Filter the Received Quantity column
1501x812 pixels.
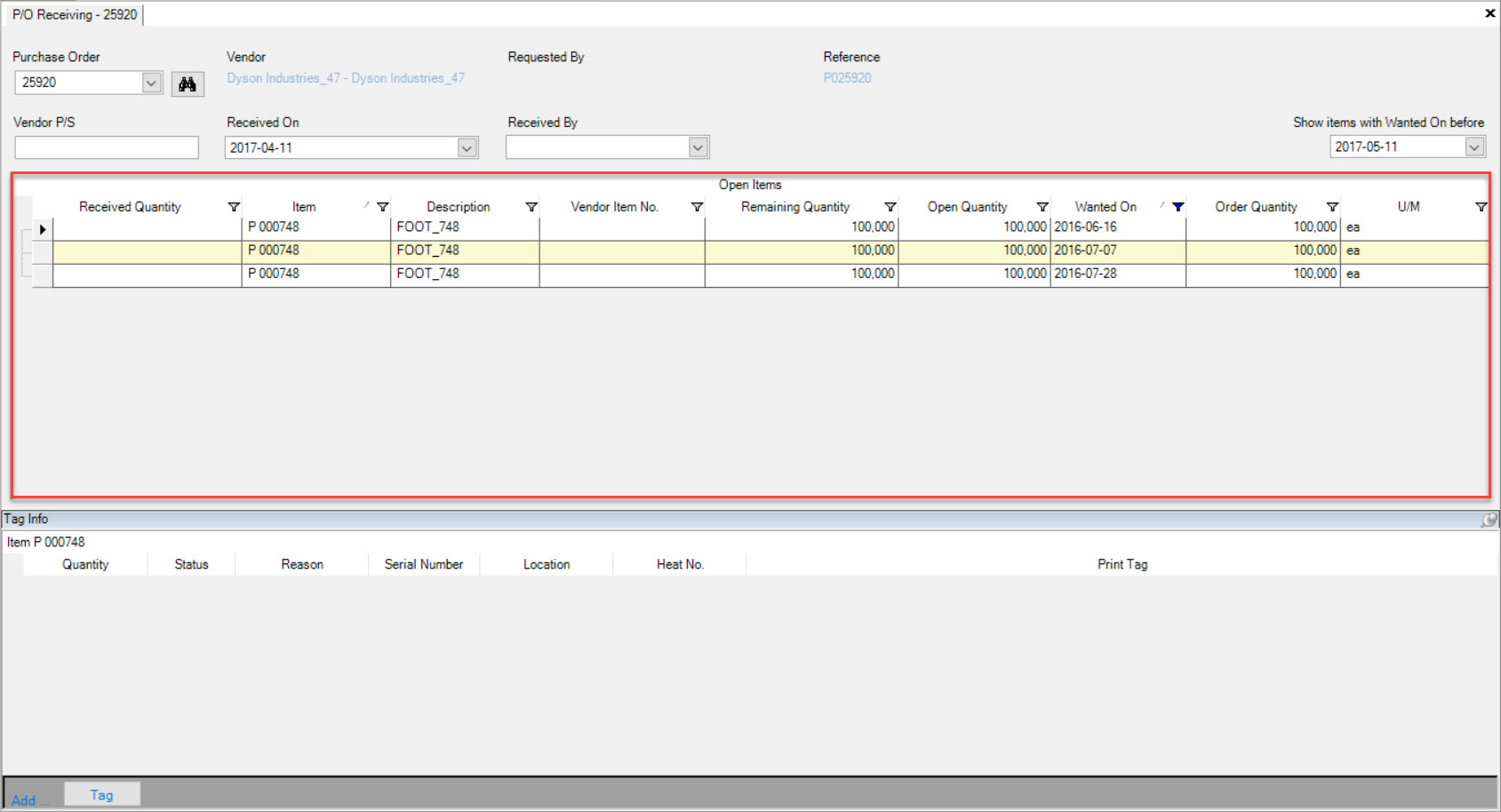234,207
